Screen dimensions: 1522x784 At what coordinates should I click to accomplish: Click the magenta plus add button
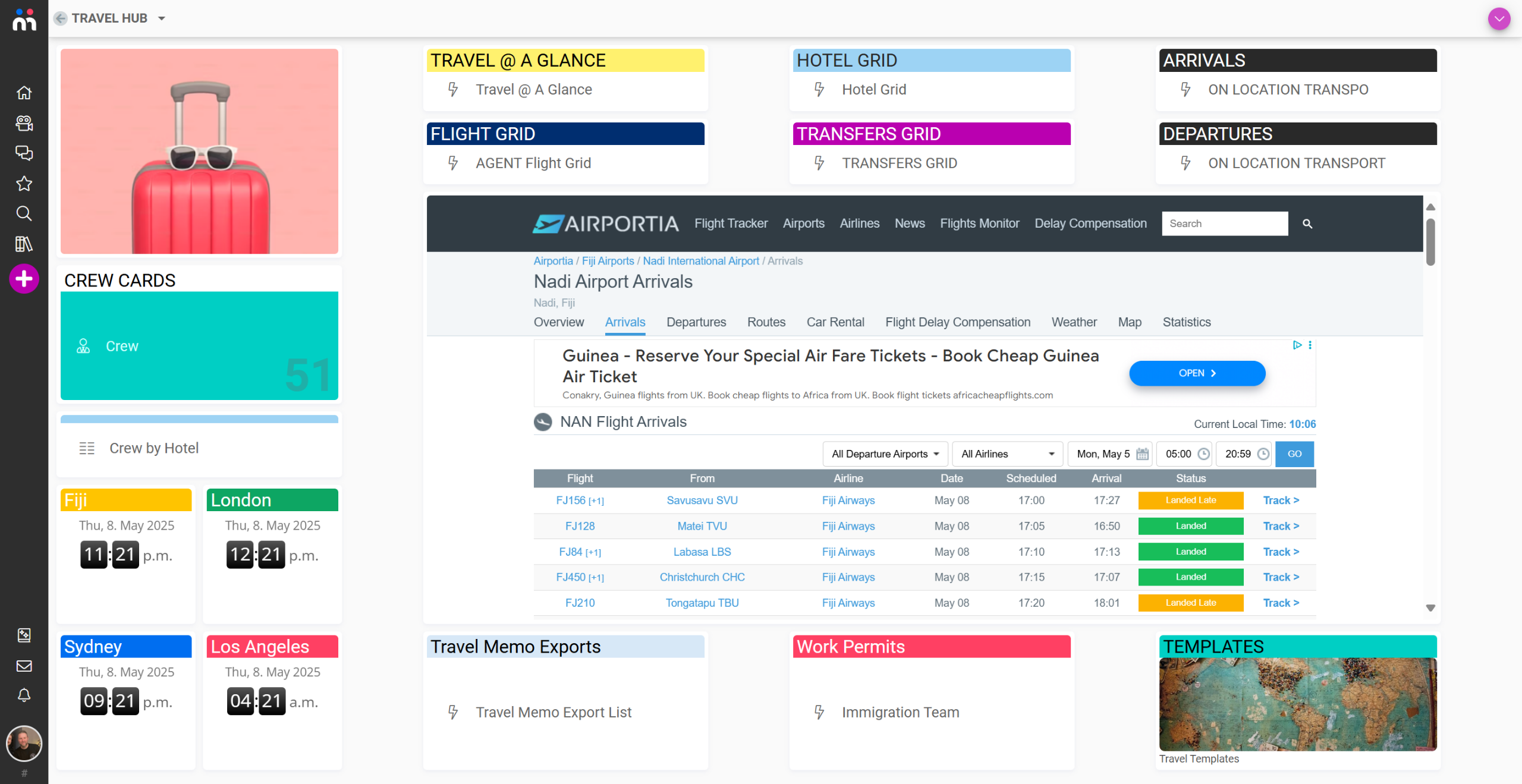(x=24, y=278)
